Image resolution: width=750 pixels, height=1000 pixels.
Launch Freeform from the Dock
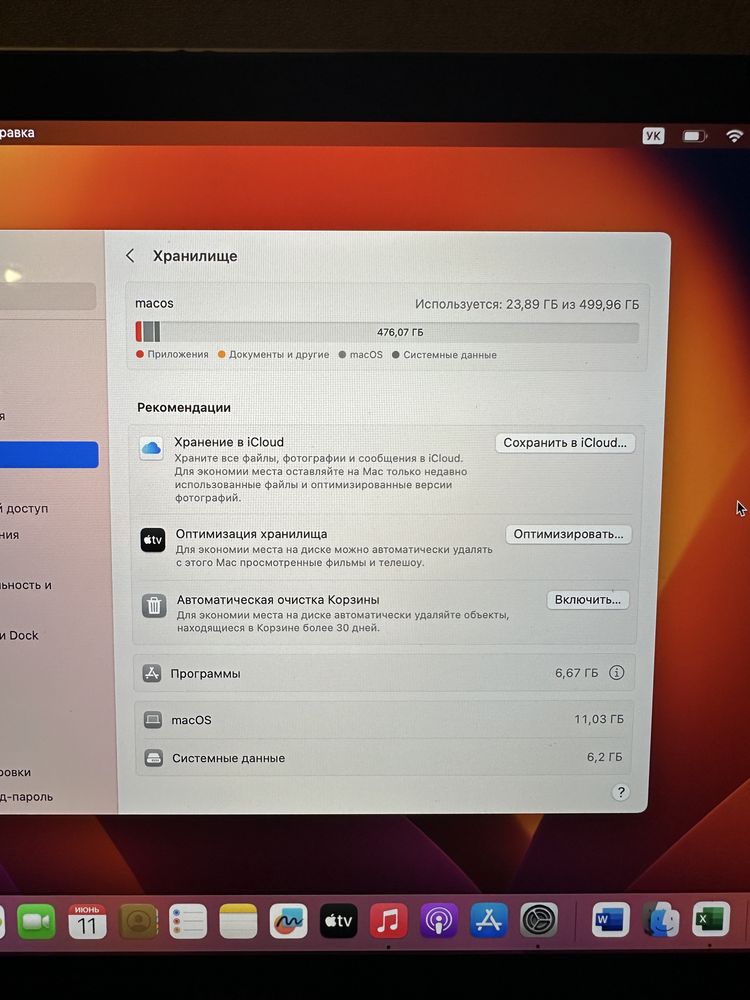point(288,920)
